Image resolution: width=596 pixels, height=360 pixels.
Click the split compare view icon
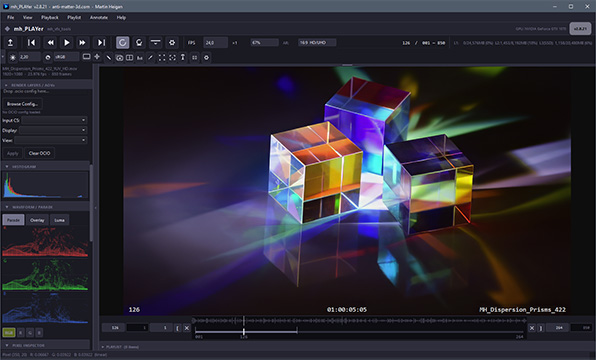pos(130,57)
